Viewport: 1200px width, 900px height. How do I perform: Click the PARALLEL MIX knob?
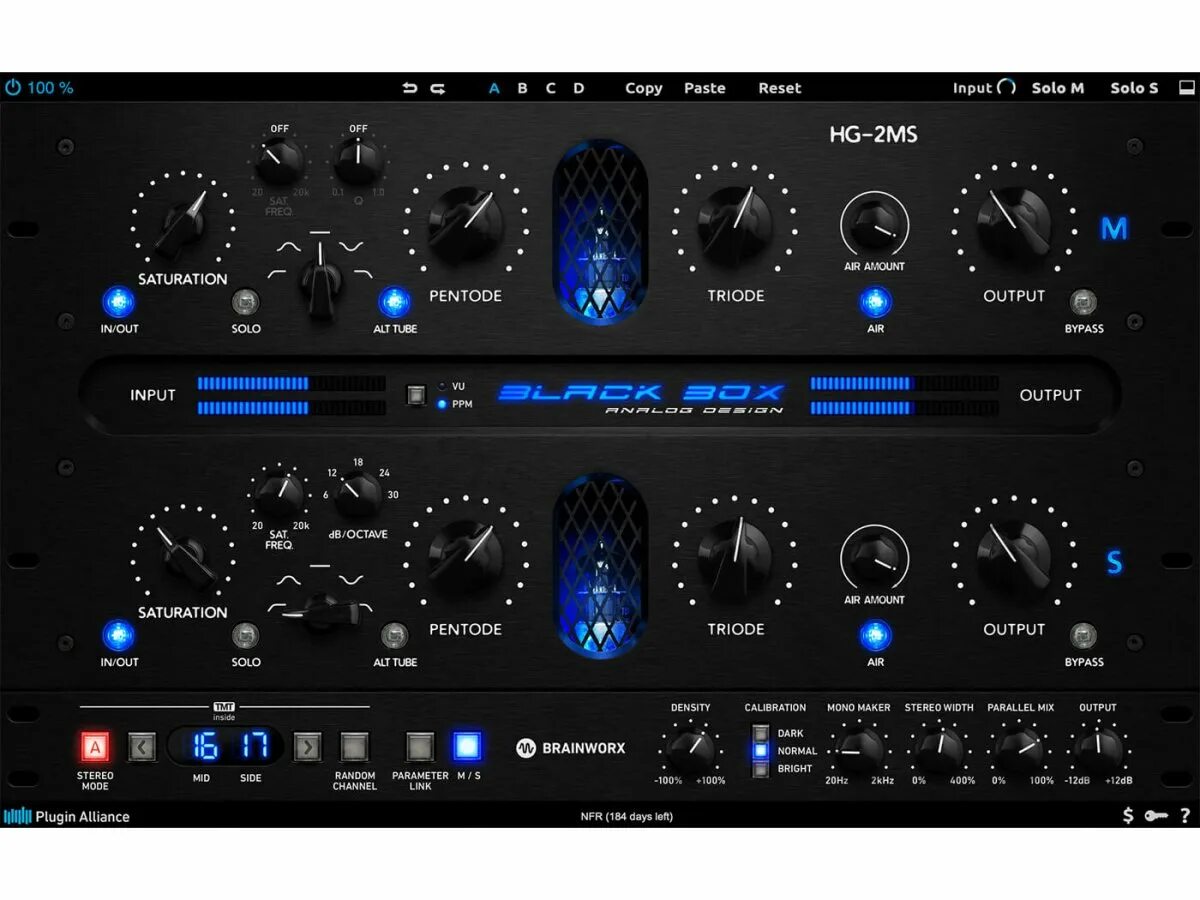point(1019,749)
